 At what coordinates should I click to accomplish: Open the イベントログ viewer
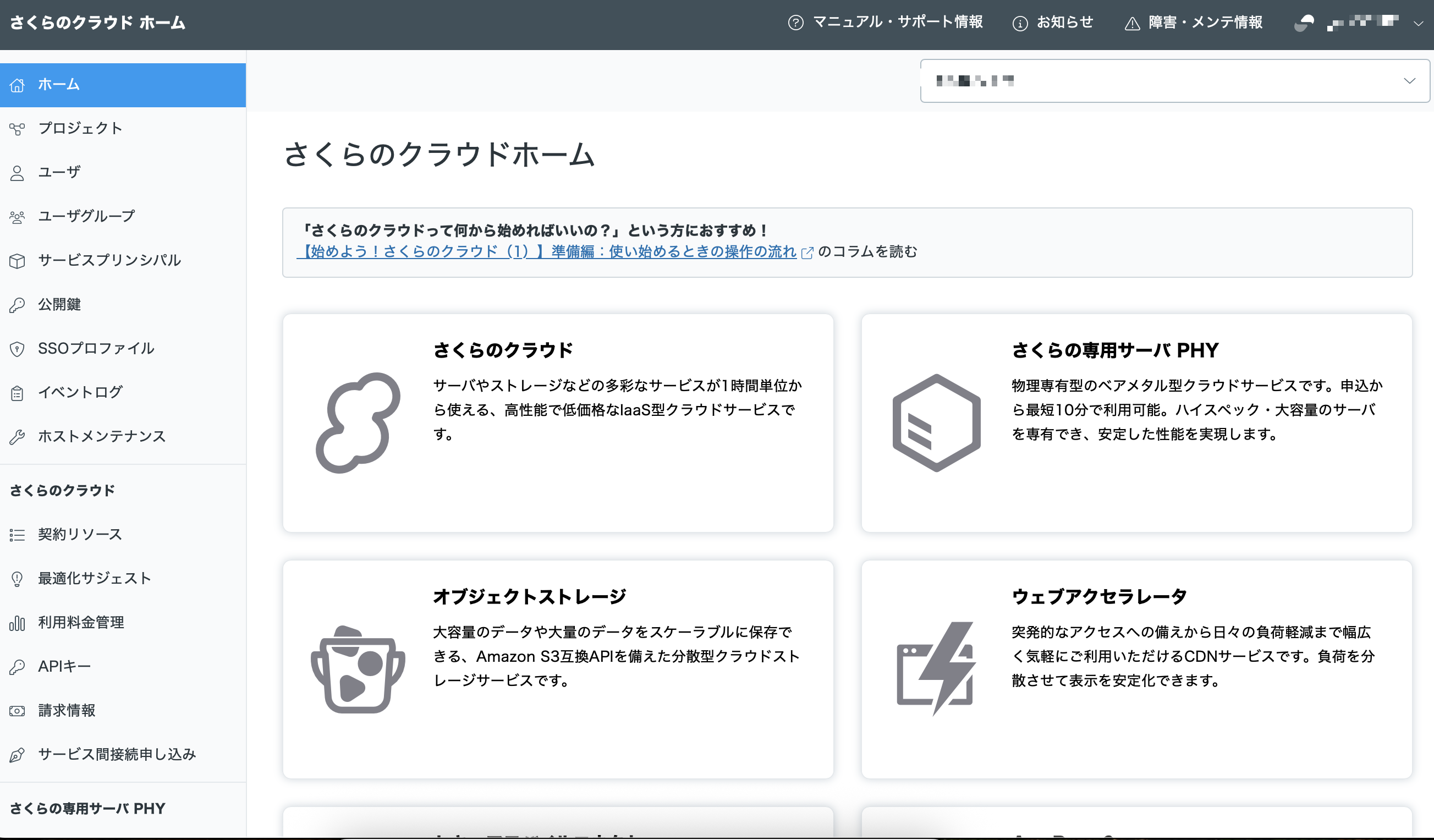pos(79,392)
